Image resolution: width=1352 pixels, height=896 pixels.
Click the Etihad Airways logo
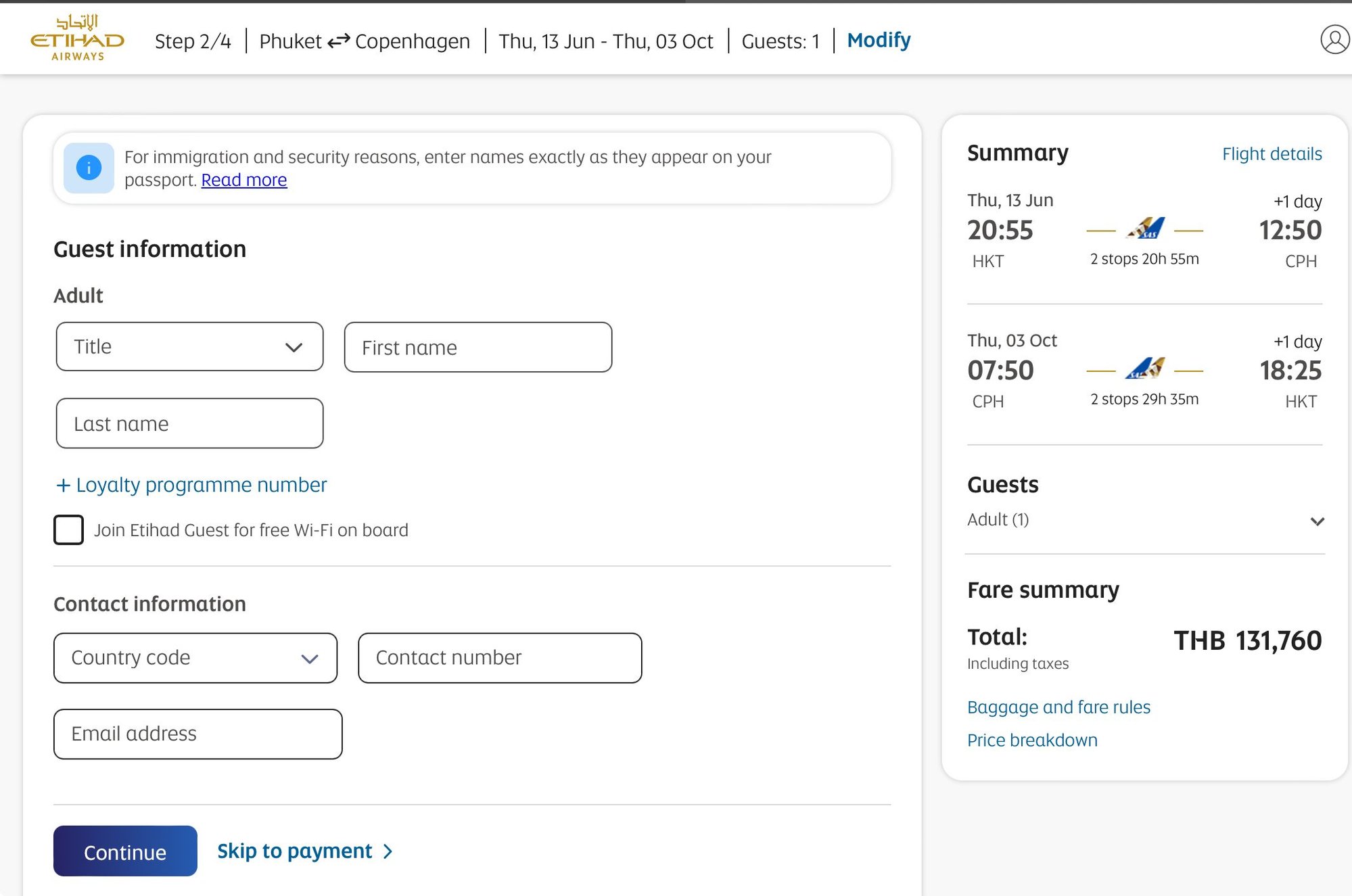coord(74,38)
